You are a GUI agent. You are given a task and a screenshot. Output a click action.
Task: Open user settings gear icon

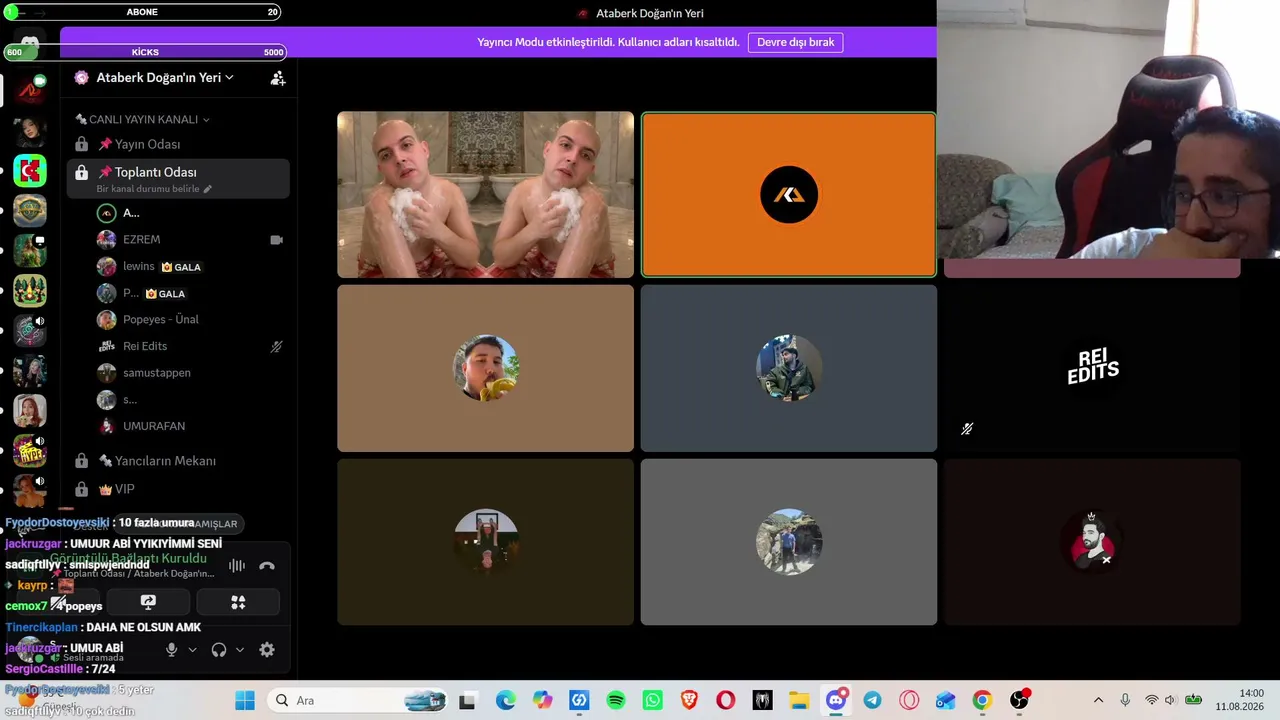(x=267, y=650)
